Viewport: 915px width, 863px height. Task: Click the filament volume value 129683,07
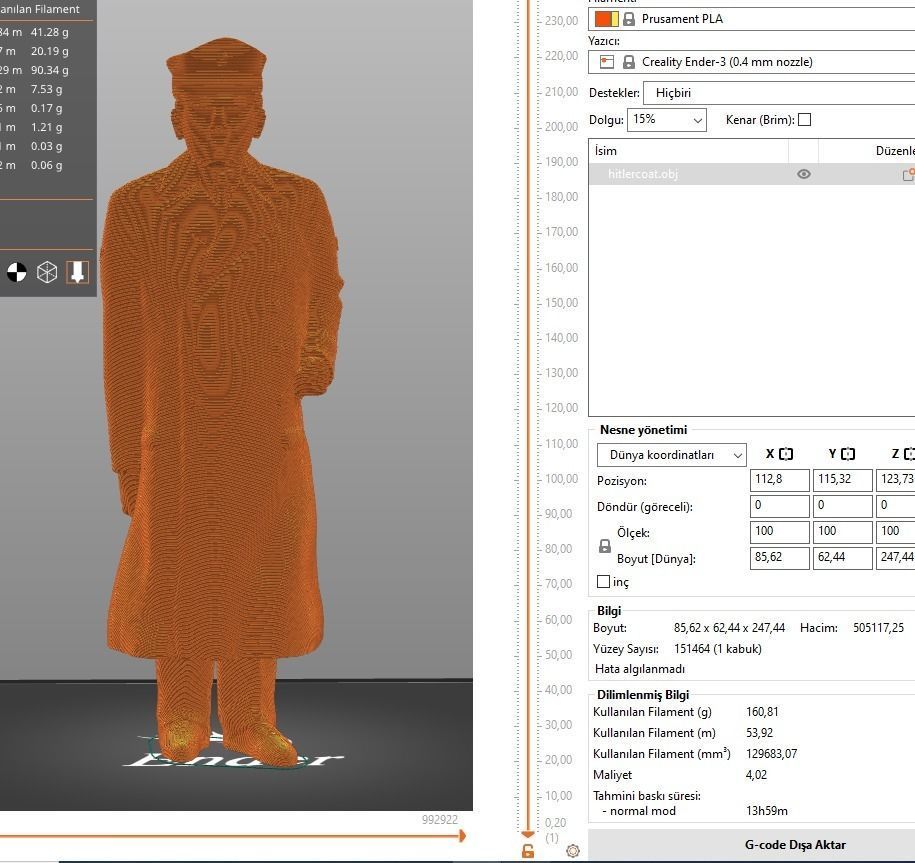771,754
